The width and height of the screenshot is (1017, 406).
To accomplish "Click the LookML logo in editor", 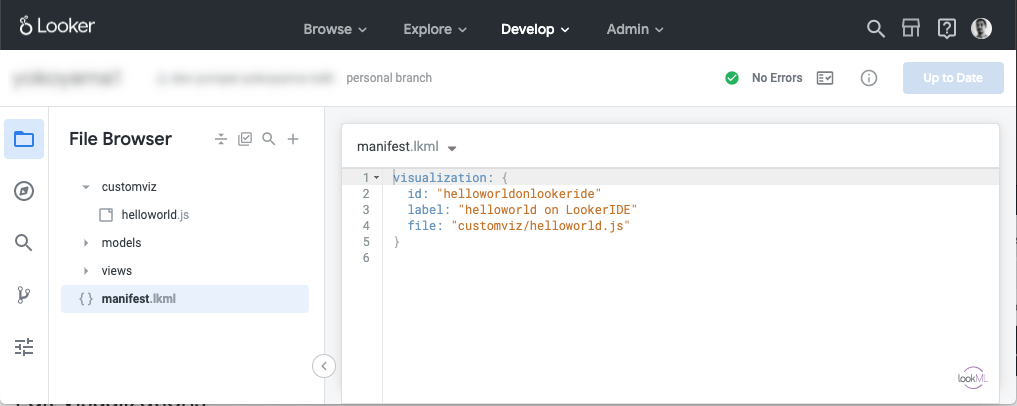I will point(973,378).
